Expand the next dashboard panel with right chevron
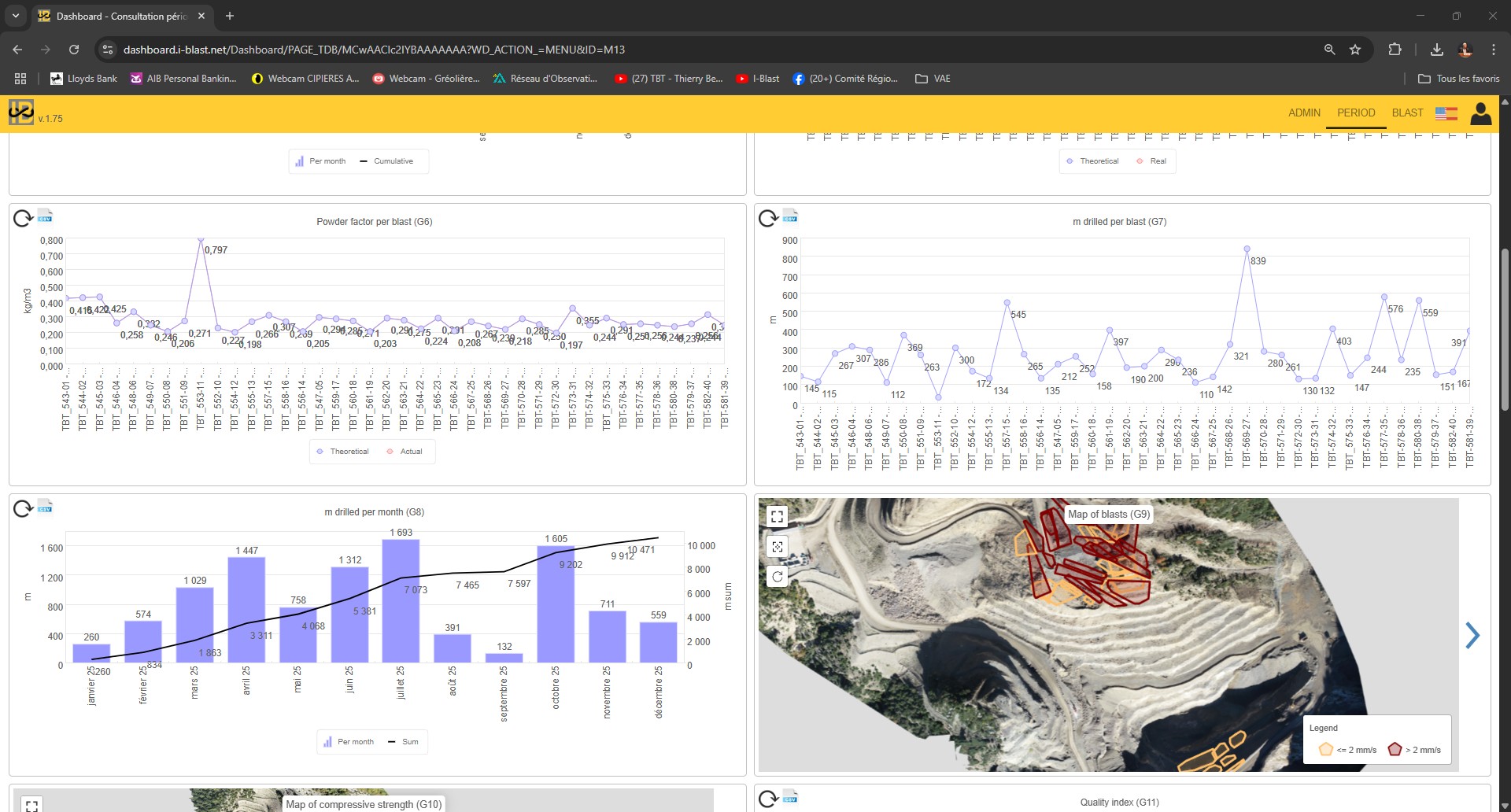Image resolution: width=1511 pixels, height=812 pixels. pyautogui.click(x=1472, y=636)
